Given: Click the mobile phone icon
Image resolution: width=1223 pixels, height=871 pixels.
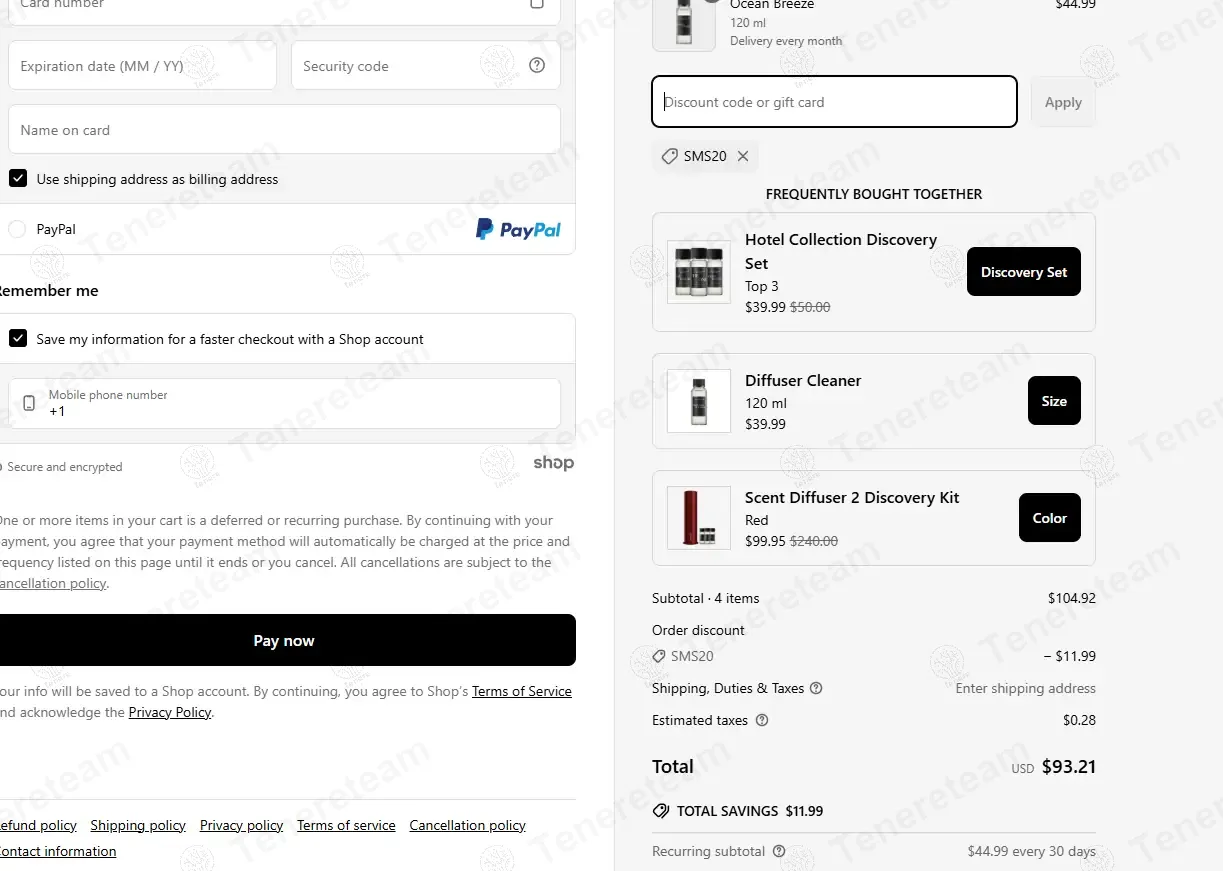Looking at the screenshot, I should (29, 403).
